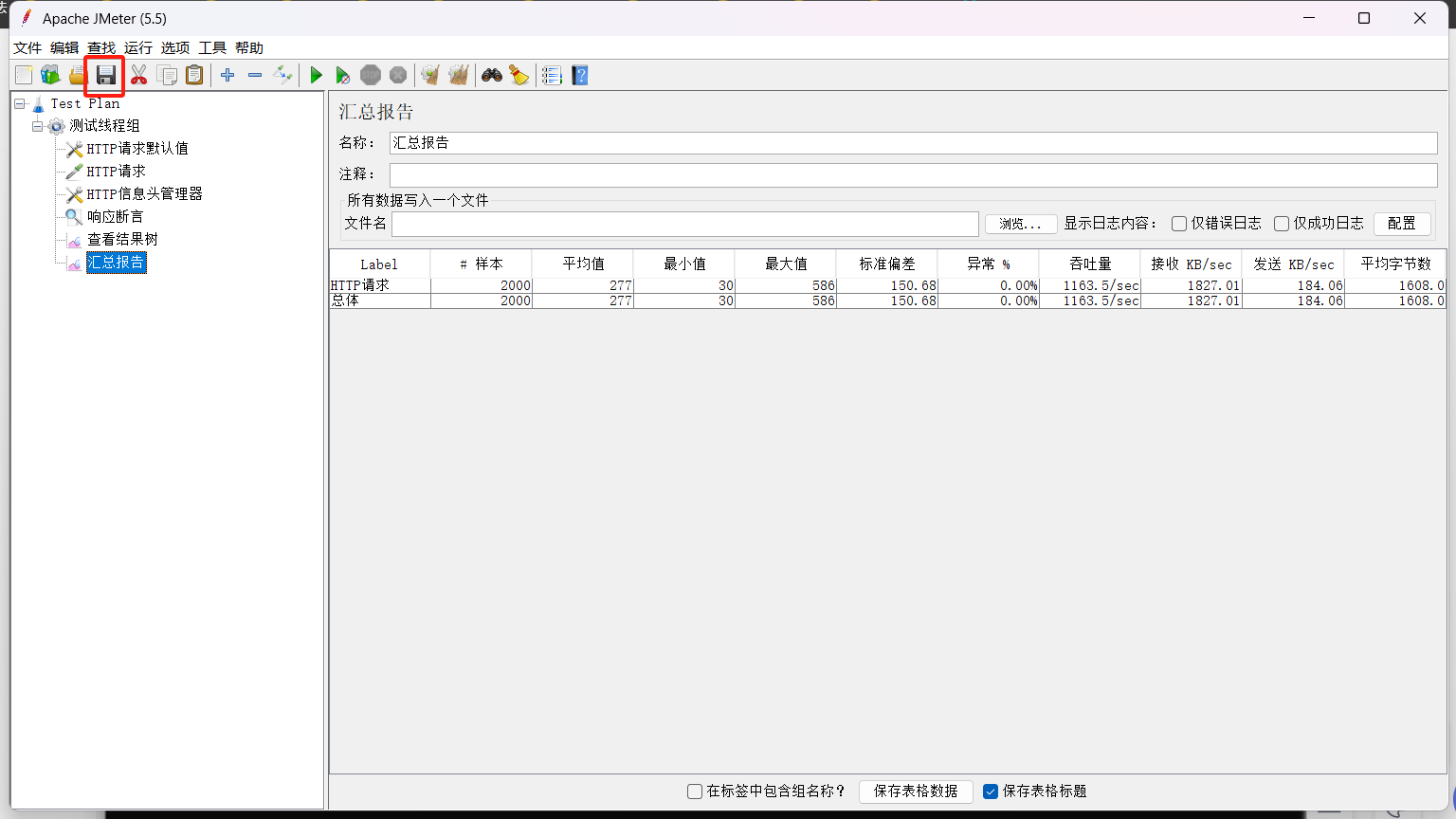Click the 浏览... button
The image size is (1456, 819).
point(1021,224)
